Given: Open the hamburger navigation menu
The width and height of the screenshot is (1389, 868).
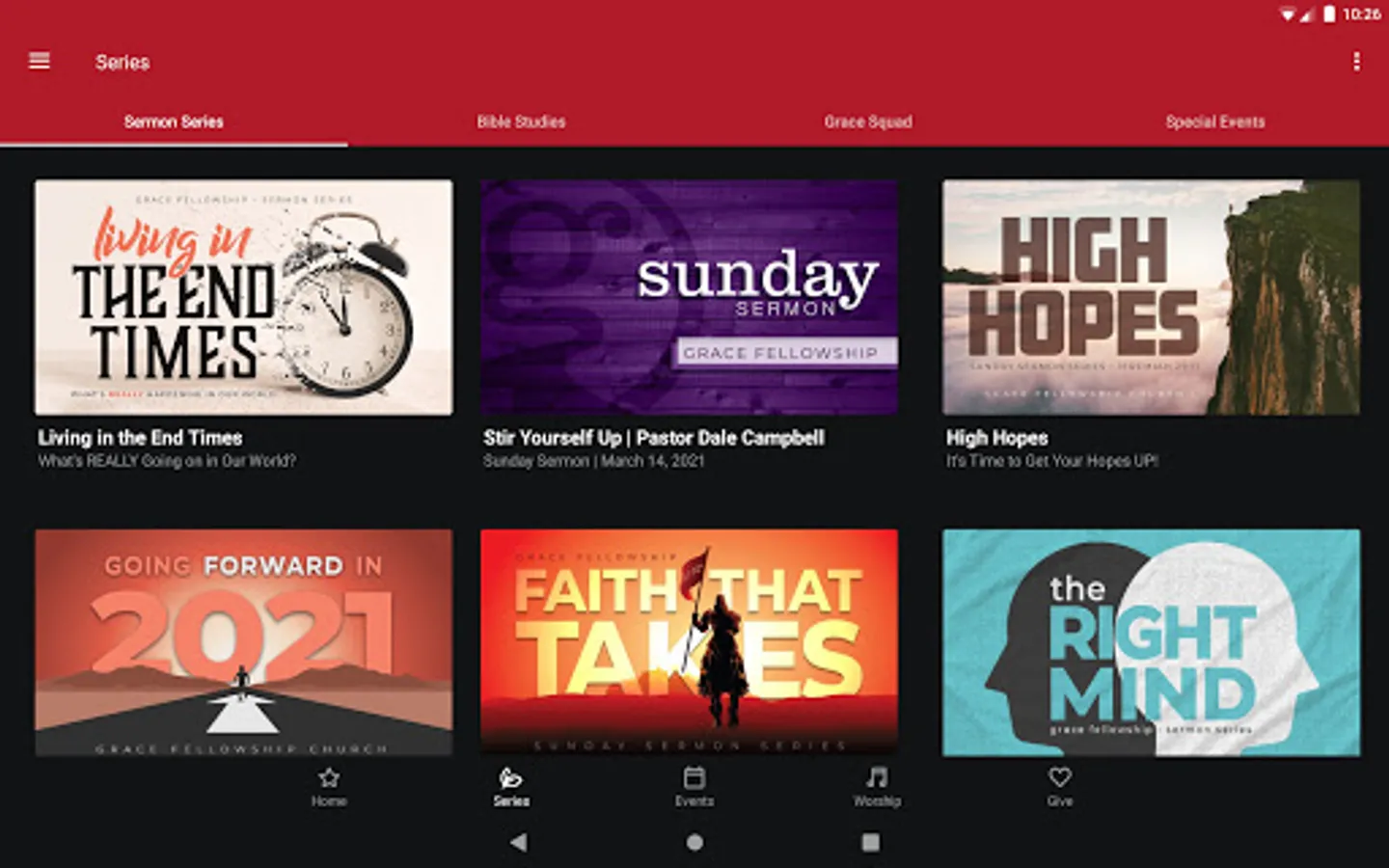Looking at the screenshot, I should click(x=40, y=62).
